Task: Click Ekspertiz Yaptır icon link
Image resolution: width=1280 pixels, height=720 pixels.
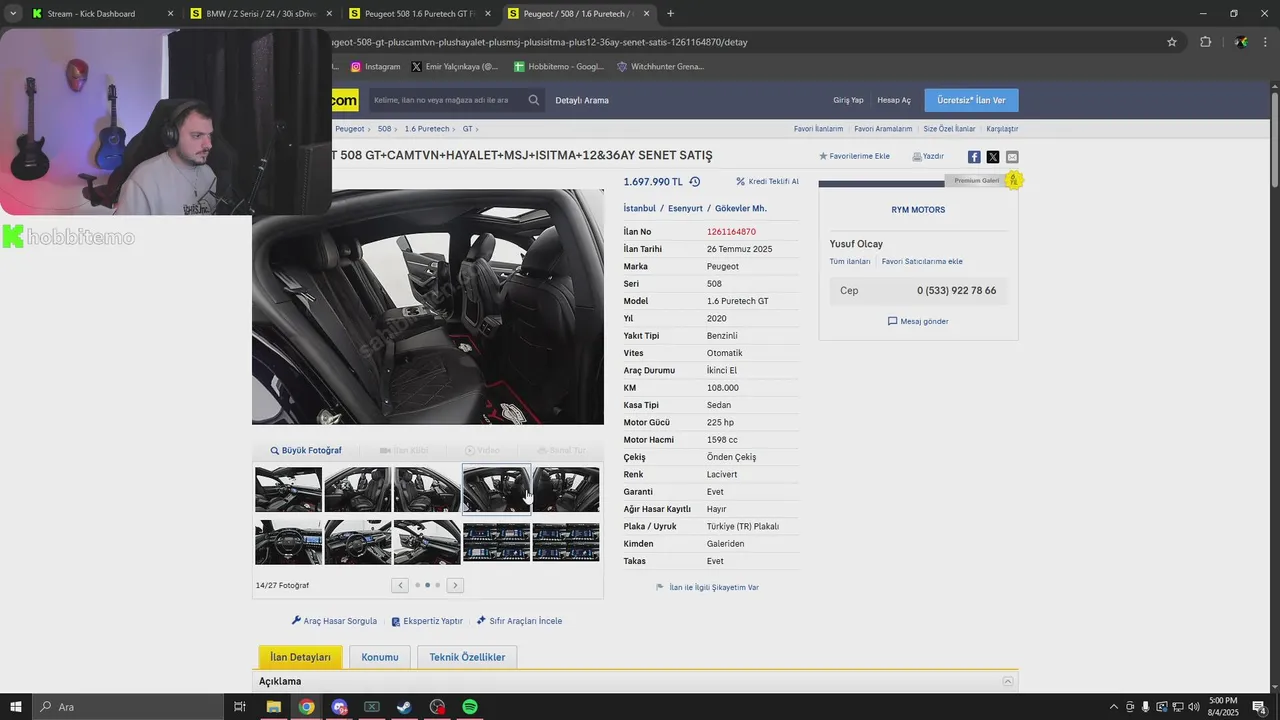Action: click(427, 621)
